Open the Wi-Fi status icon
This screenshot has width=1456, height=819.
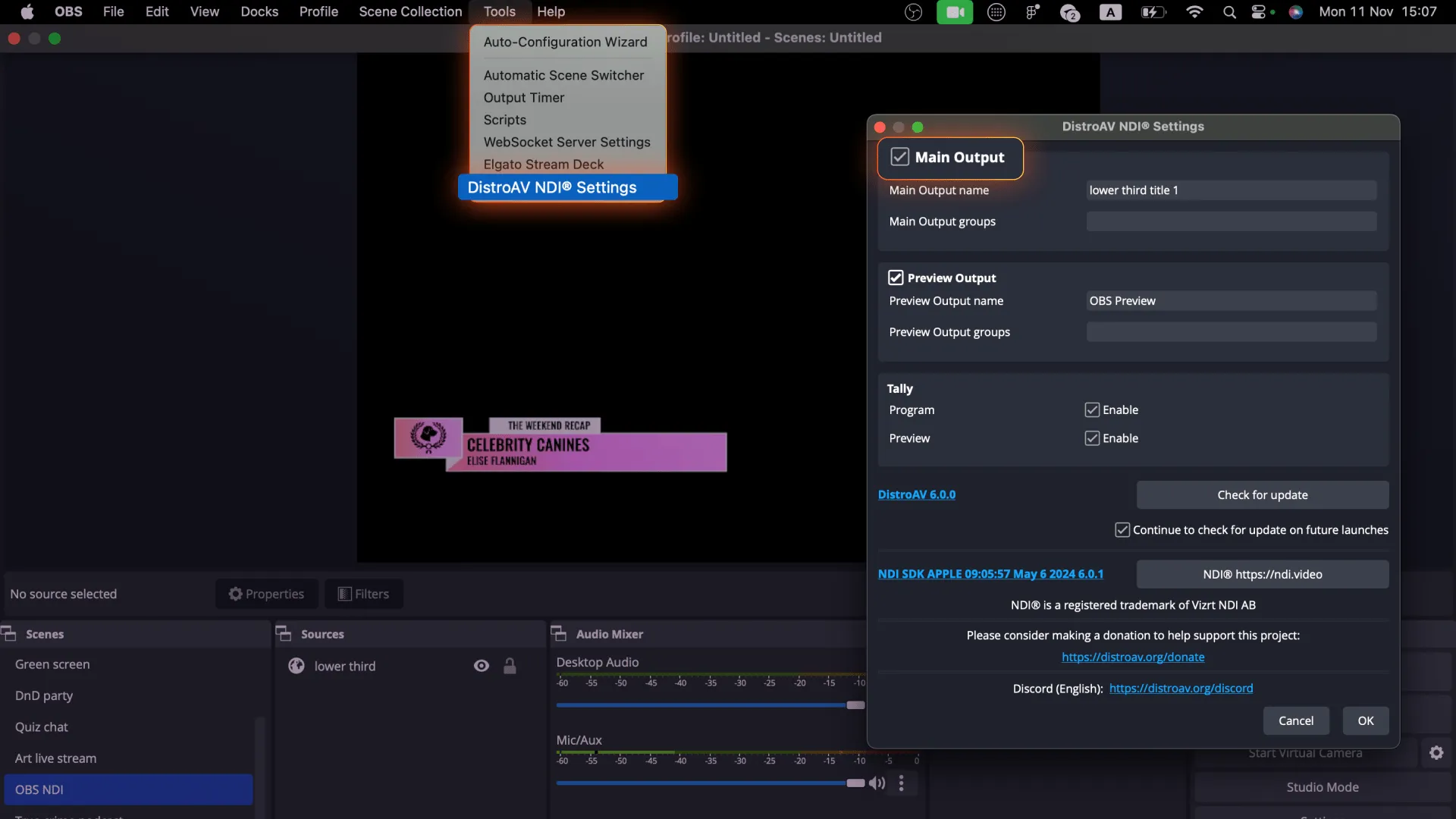[1194, 12]
